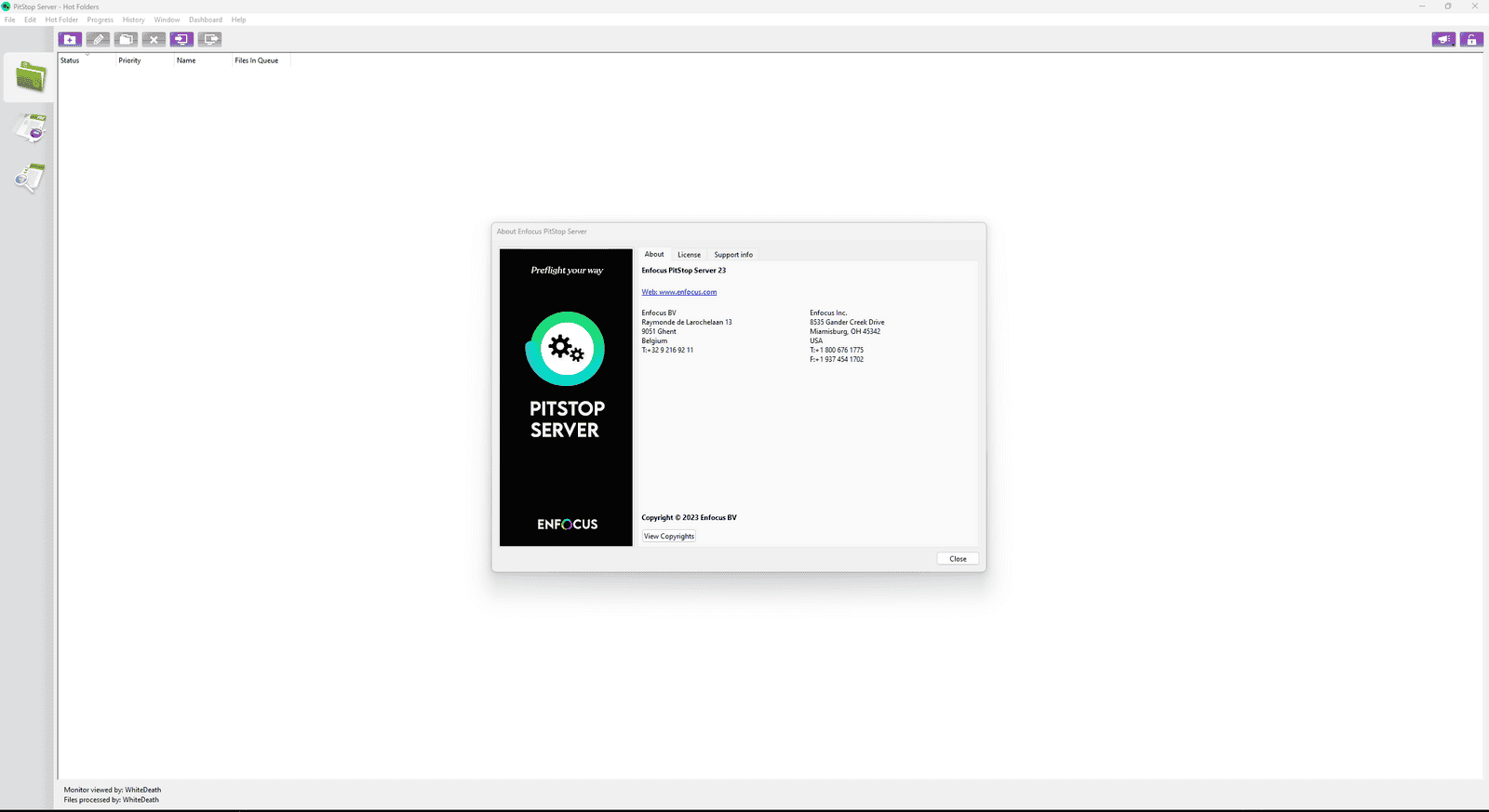
Task: Open the History view sidebar icon
Action: click(x=30, y=178)
